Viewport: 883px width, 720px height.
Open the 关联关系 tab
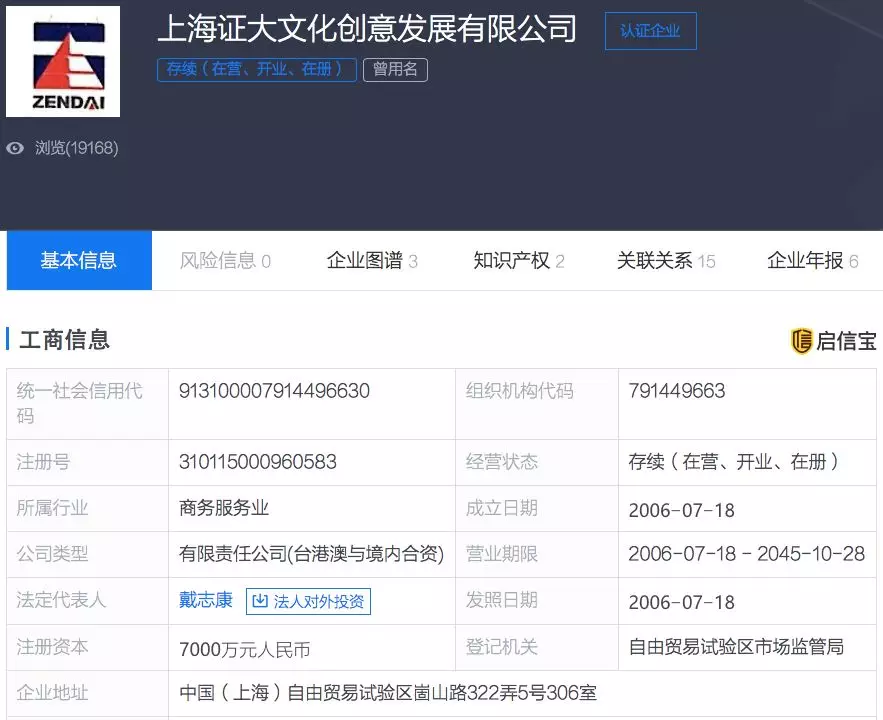click(x=665, y=261)
